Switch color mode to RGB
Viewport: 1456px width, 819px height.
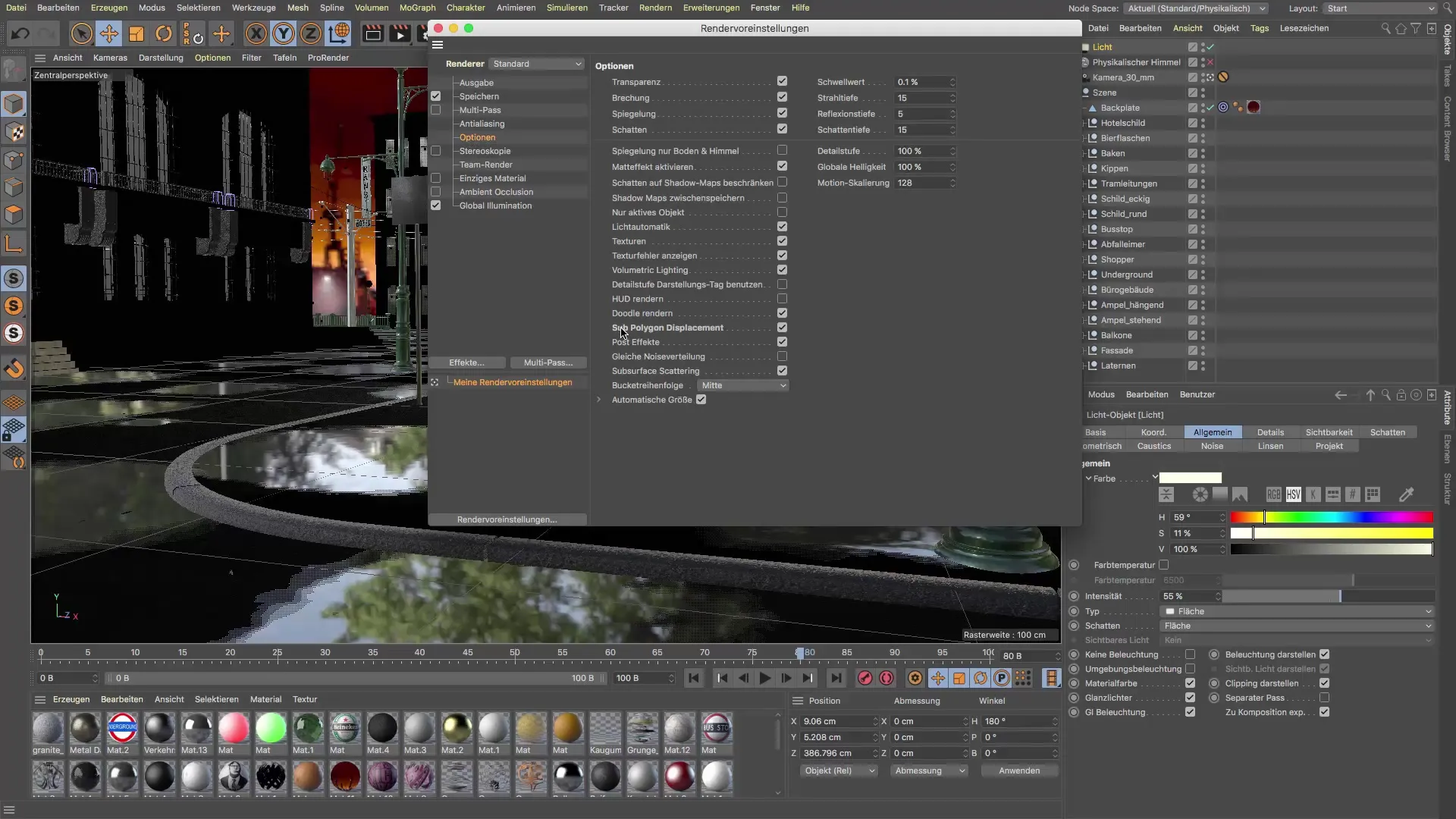[x=1273, y=494]
